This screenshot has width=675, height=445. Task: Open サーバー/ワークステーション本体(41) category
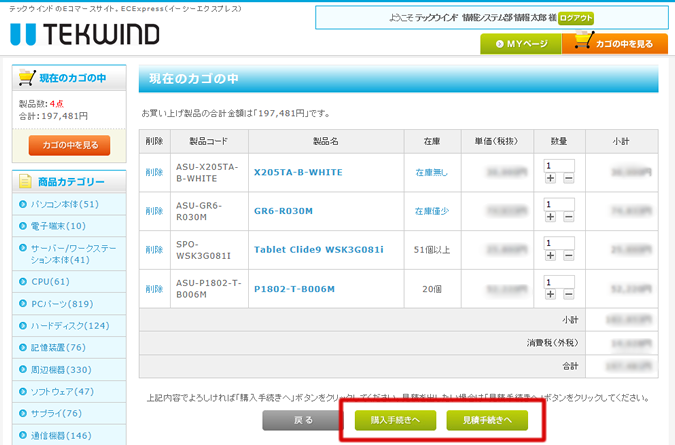73,254
